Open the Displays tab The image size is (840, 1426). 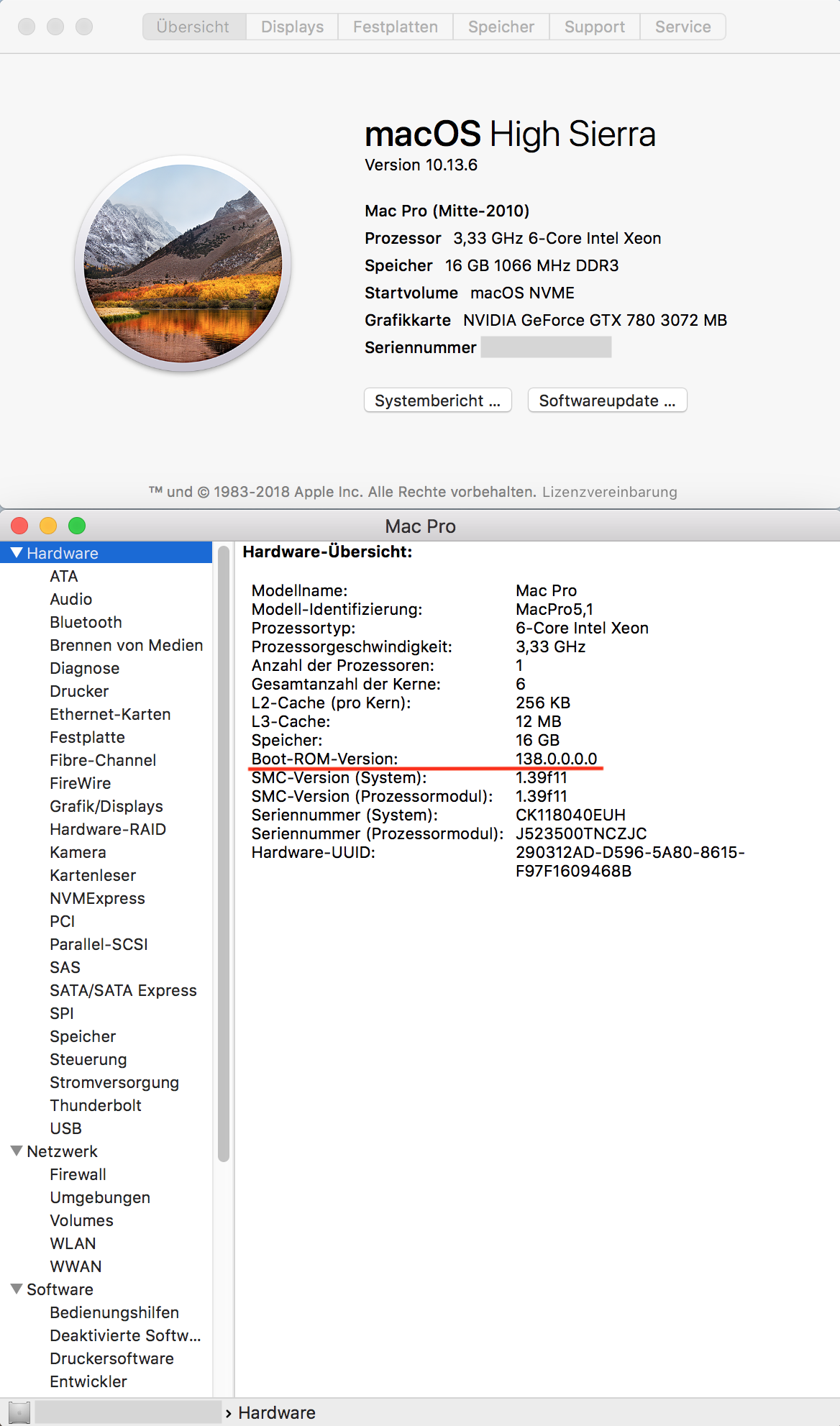point(292,27)
